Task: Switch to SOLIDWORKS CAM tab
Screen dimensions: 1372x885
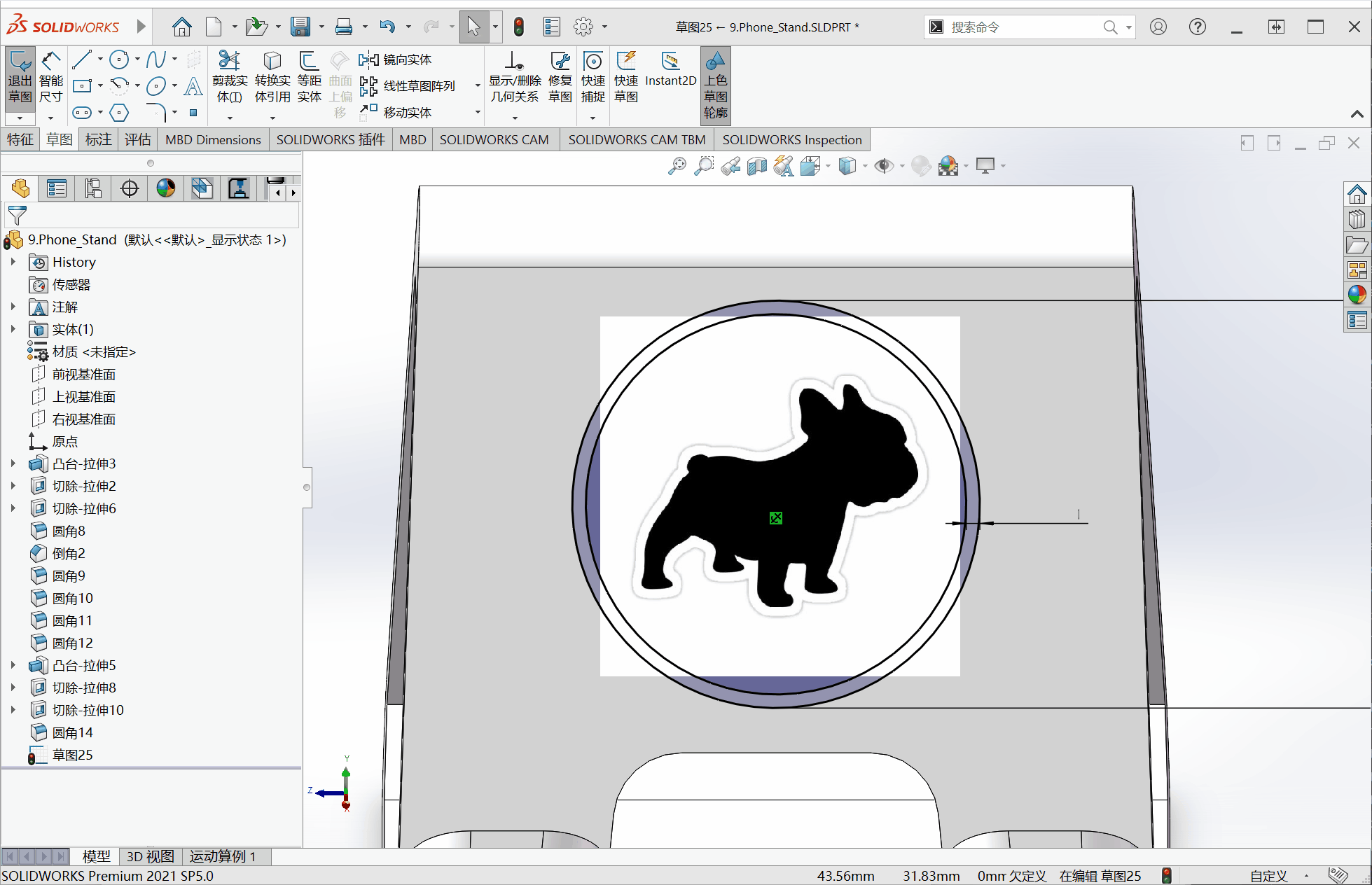Action: click(494, 139)
